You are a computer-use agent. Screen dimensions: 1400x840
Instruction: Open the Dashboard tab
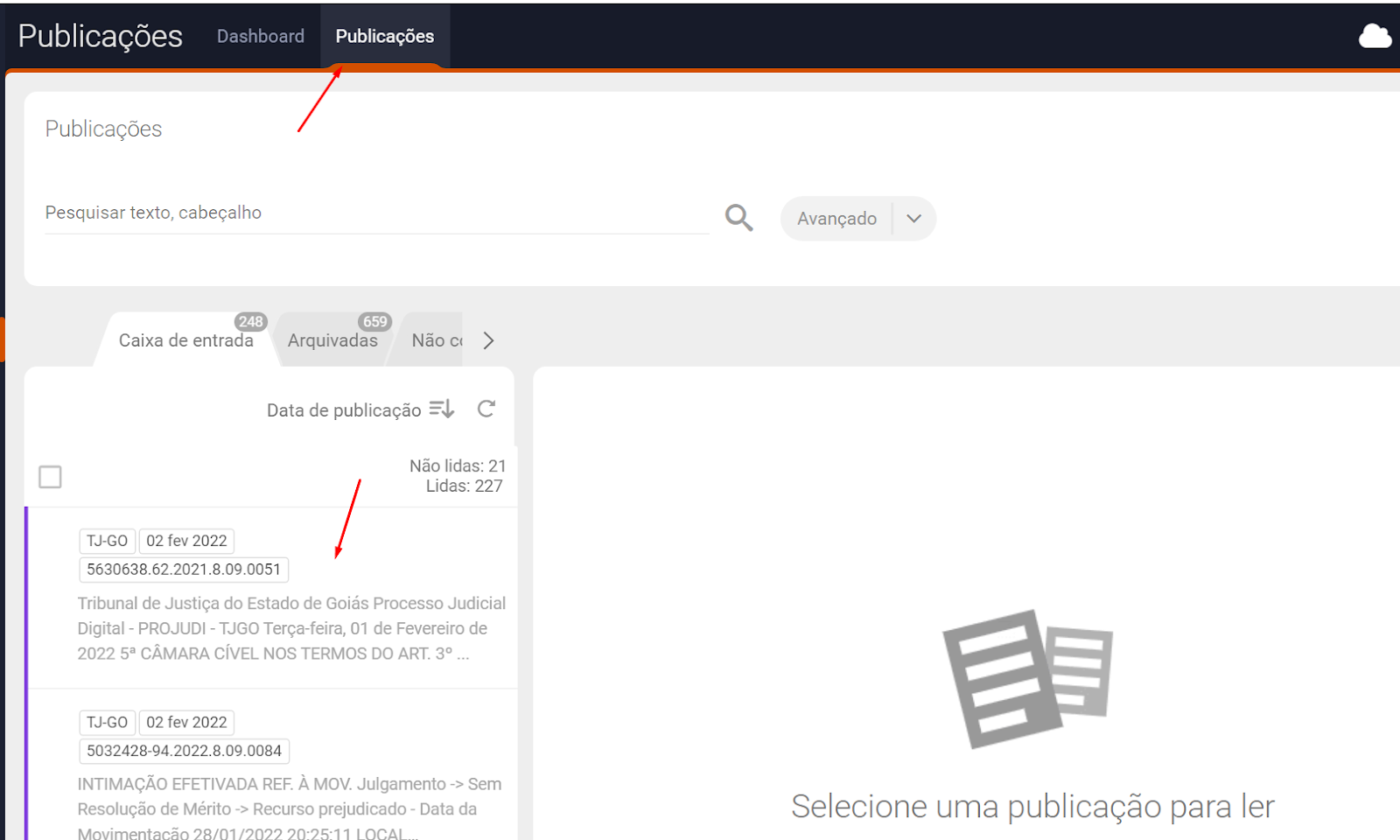261,37
